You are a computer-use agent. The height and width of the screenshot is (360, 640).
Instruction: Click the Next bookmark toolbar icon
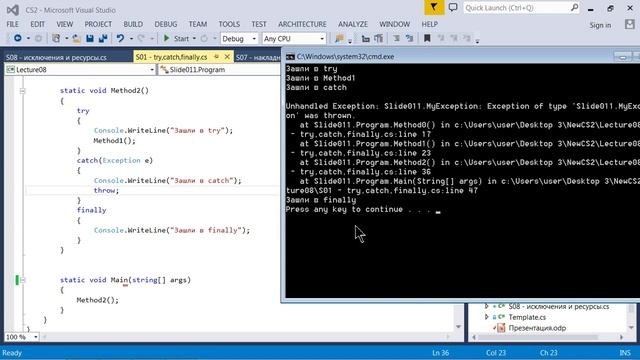[454, 38]
